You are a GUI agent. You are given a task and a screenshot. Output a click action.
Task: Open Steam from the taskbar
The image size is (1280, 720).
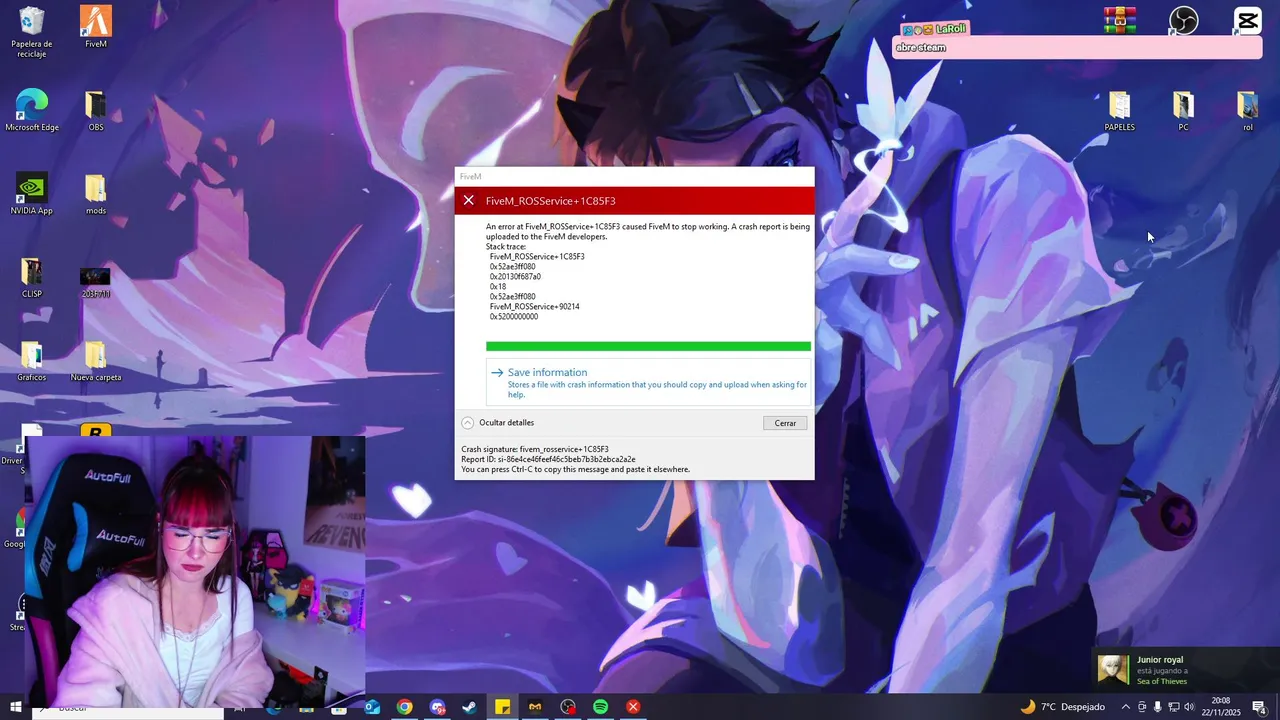click(x=469, y=707)
